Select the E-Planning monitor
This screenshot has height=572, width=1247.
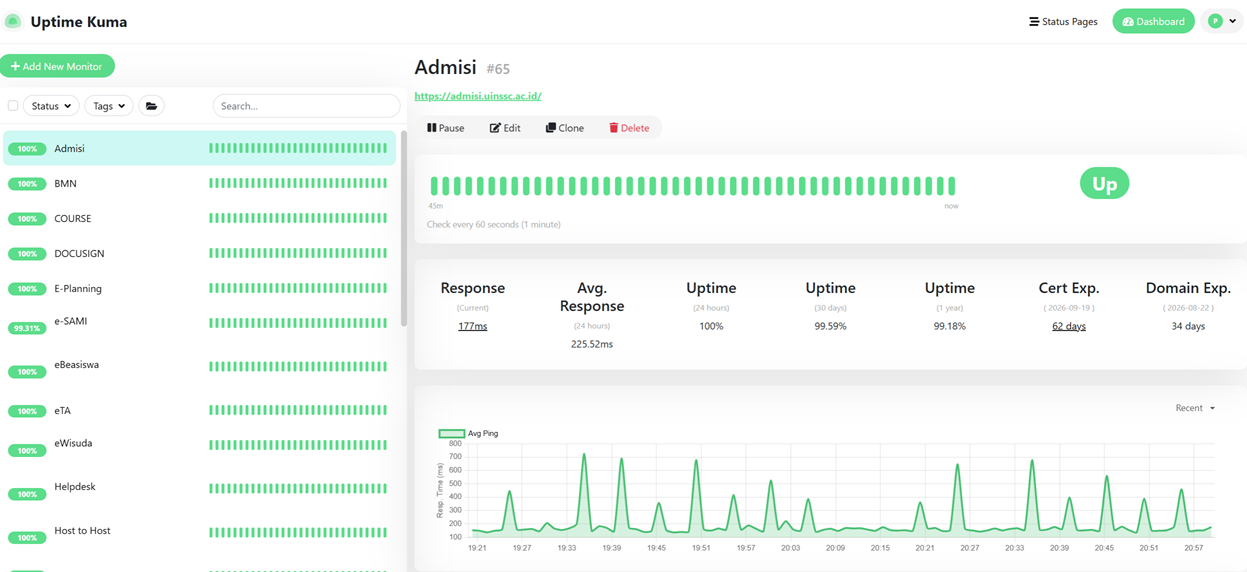[200, 288]
